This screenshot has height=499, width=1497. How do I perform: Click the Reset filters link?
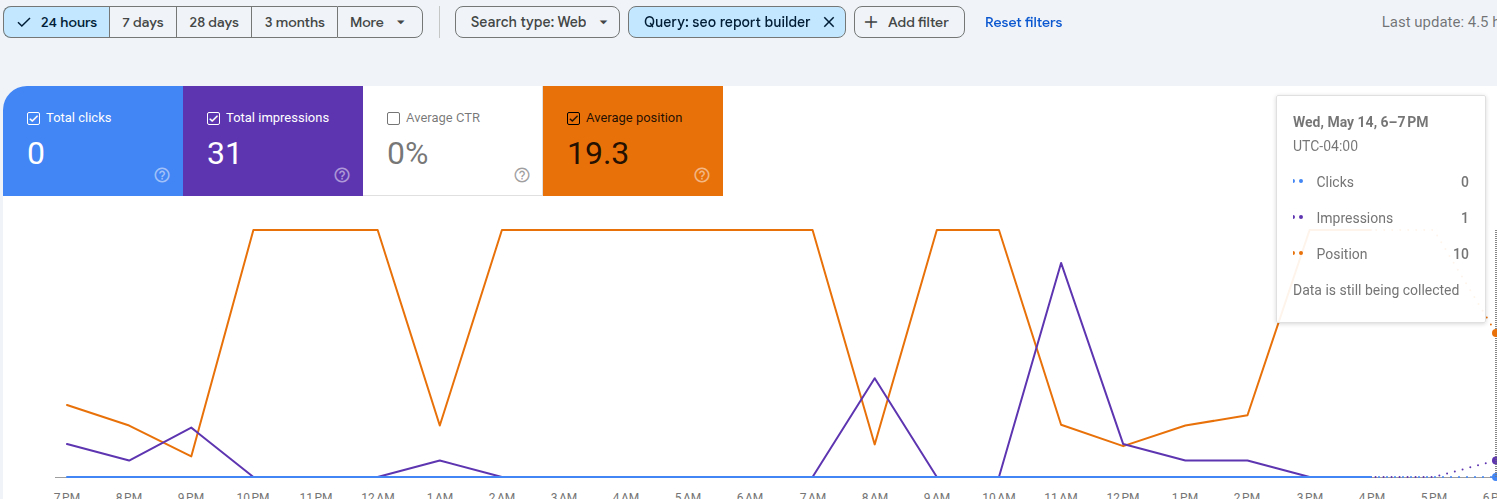[1023, 22]
